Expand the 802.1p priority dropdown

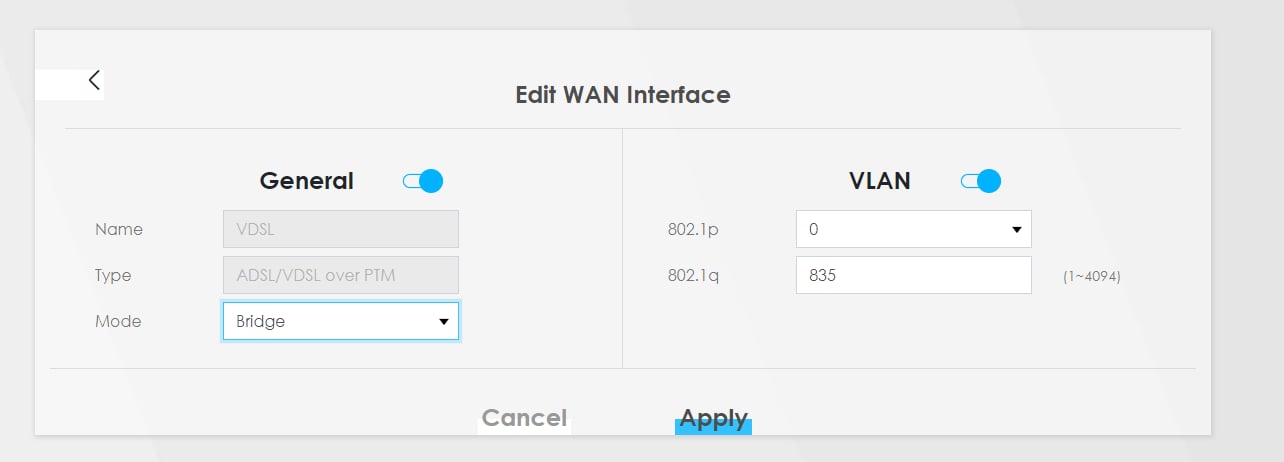pyautogui.click(x=913, y=229)
